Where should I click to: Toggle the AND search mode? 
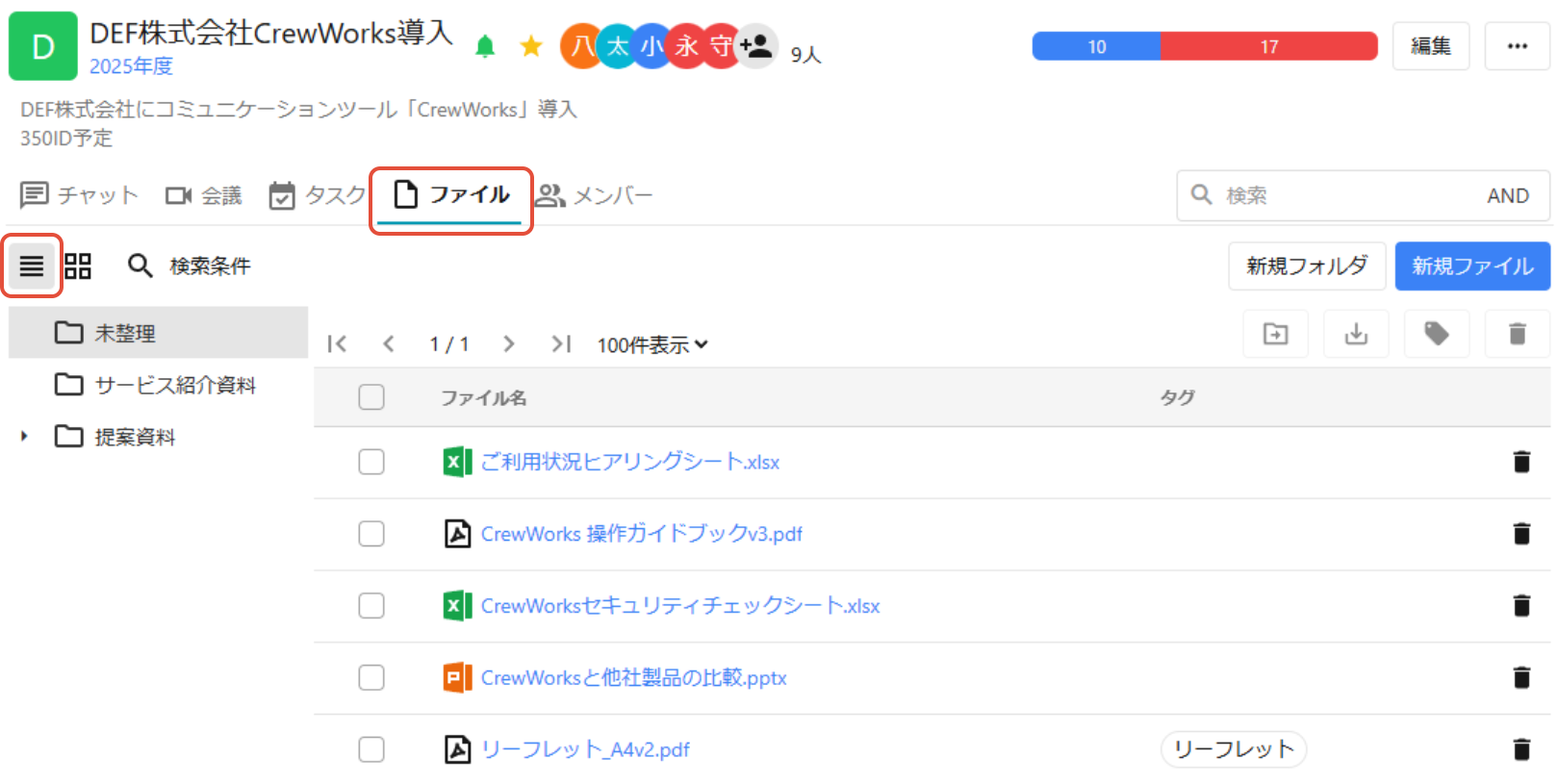pyautogui.click(x=1508, y=195)
